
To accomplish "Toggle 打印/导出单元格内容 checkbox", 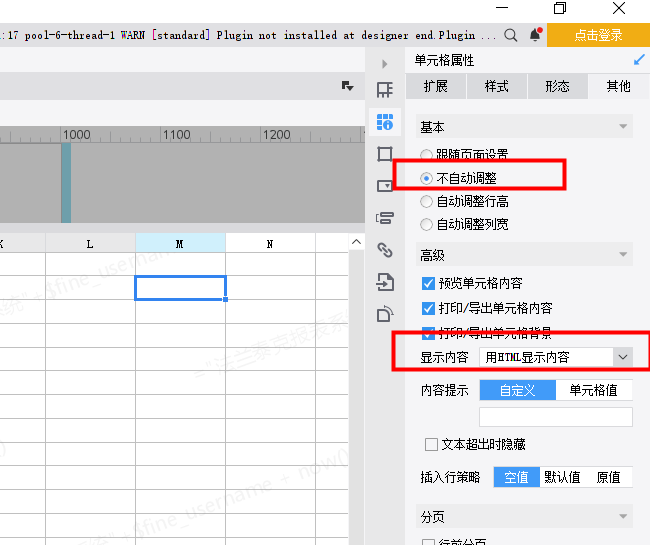I will 428,308.
